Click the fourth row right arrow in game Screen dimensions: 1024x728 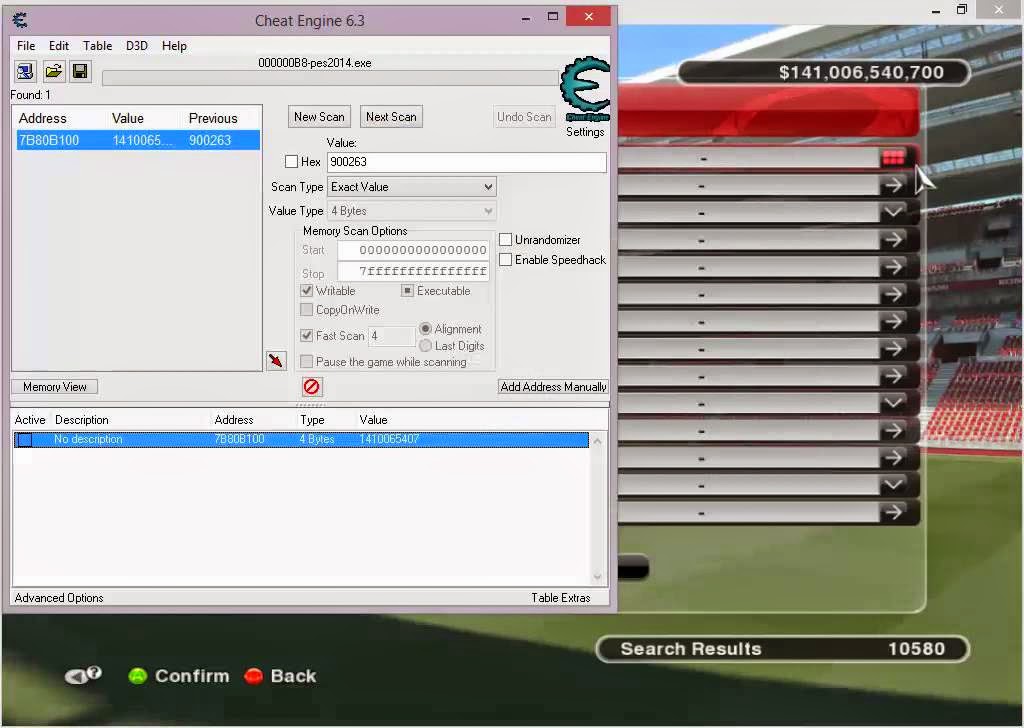click(893, 240)
